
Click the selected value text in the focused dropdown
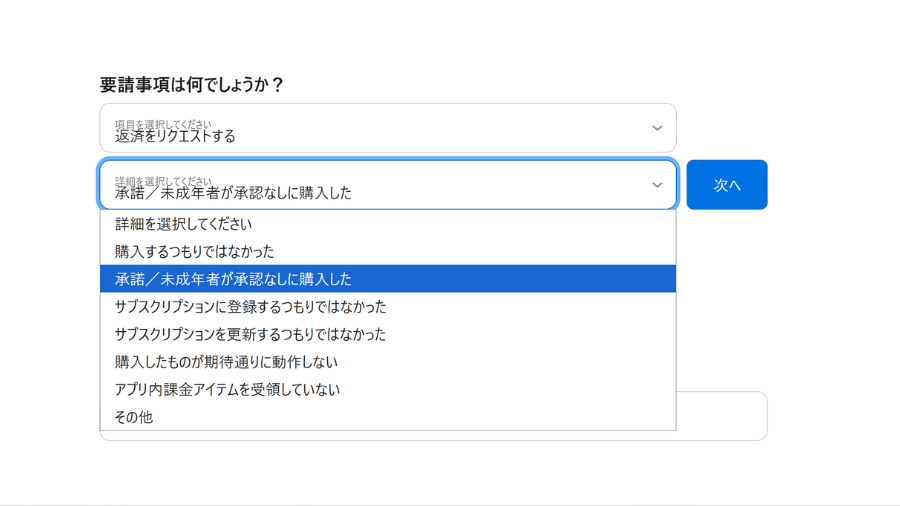[x=234, y=193]
